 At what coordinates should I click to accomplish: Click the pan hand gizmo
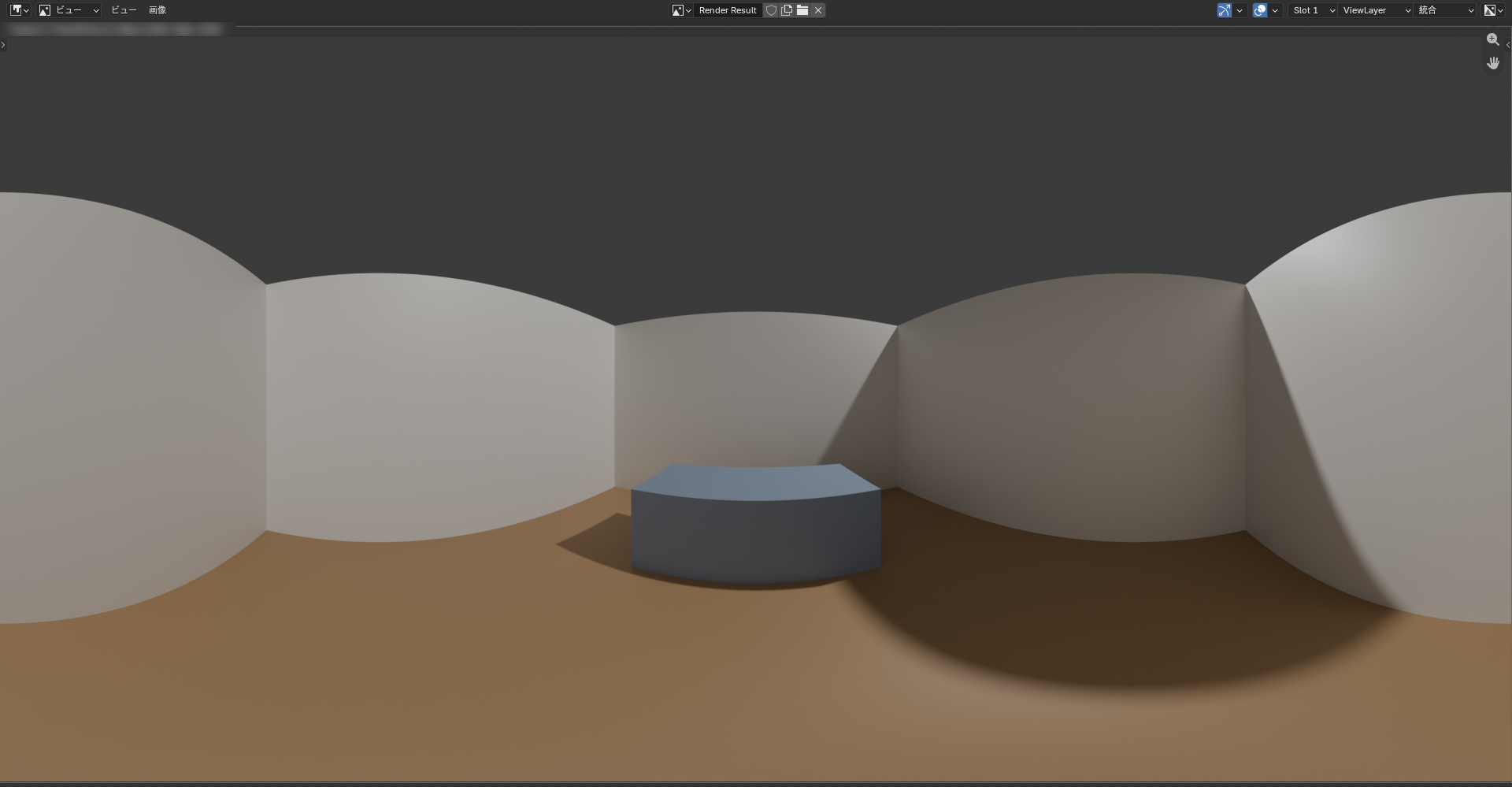pyautogui.click(x=1492, y=63)
